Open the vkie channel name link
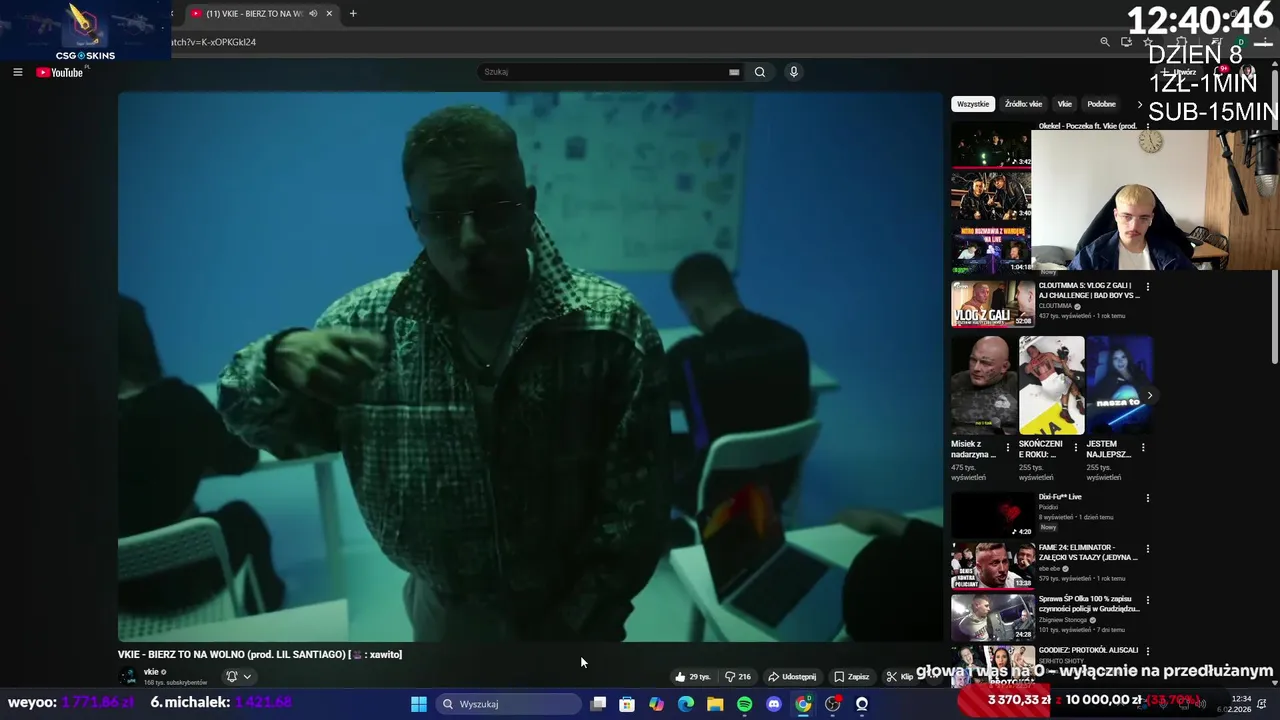This screenshot has height=720, width=1280. click(x=152, y=672)
